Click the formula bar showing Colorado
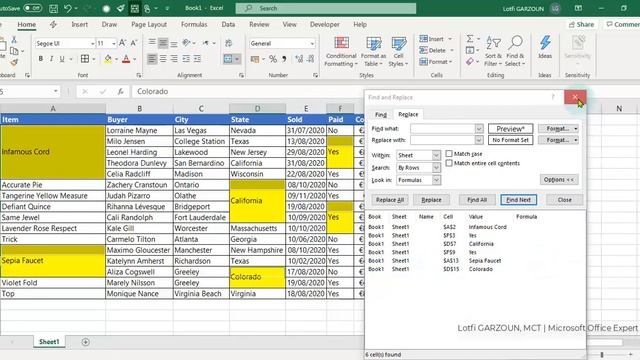640x360 pixels. (x=247, y=91)
